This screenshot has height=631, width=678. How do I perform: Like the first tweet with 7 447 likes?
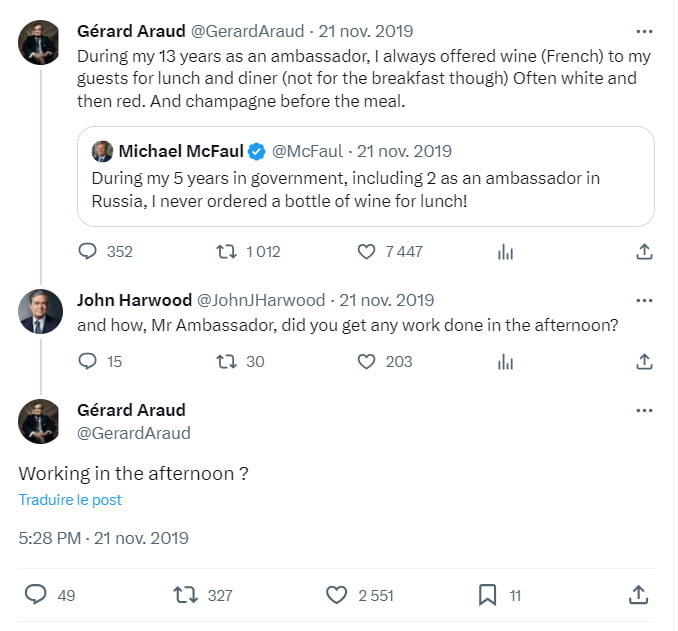(366, 252)
